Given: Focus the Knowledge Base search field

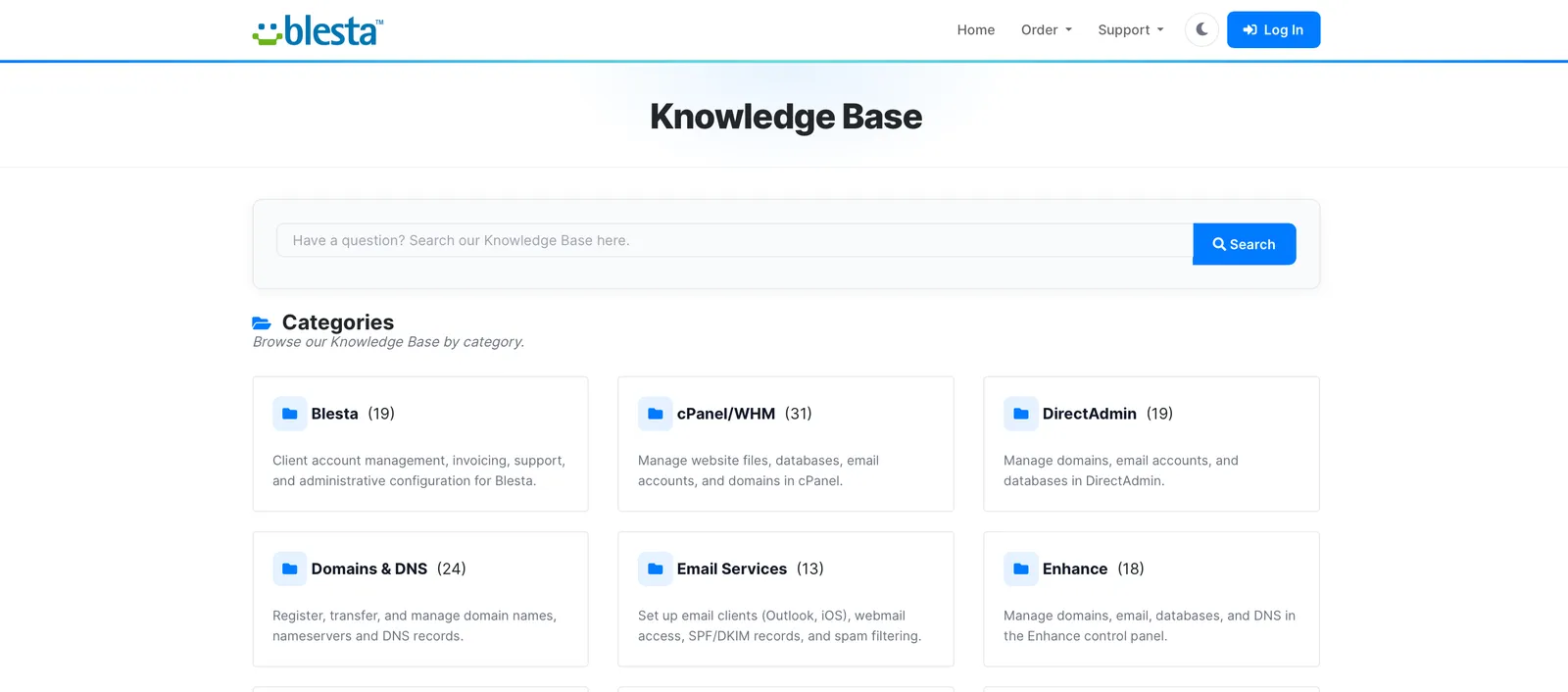Looking at the screenshot, I should click(x=734, y=240).
